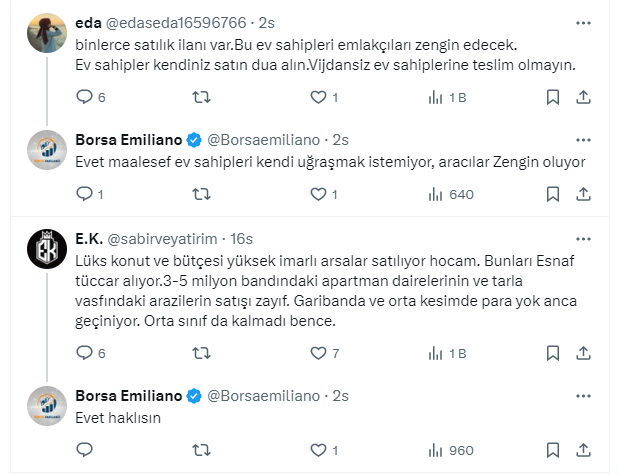Share eda's tweet
This screenshot has height=474, width=618.
click(584, 97)
